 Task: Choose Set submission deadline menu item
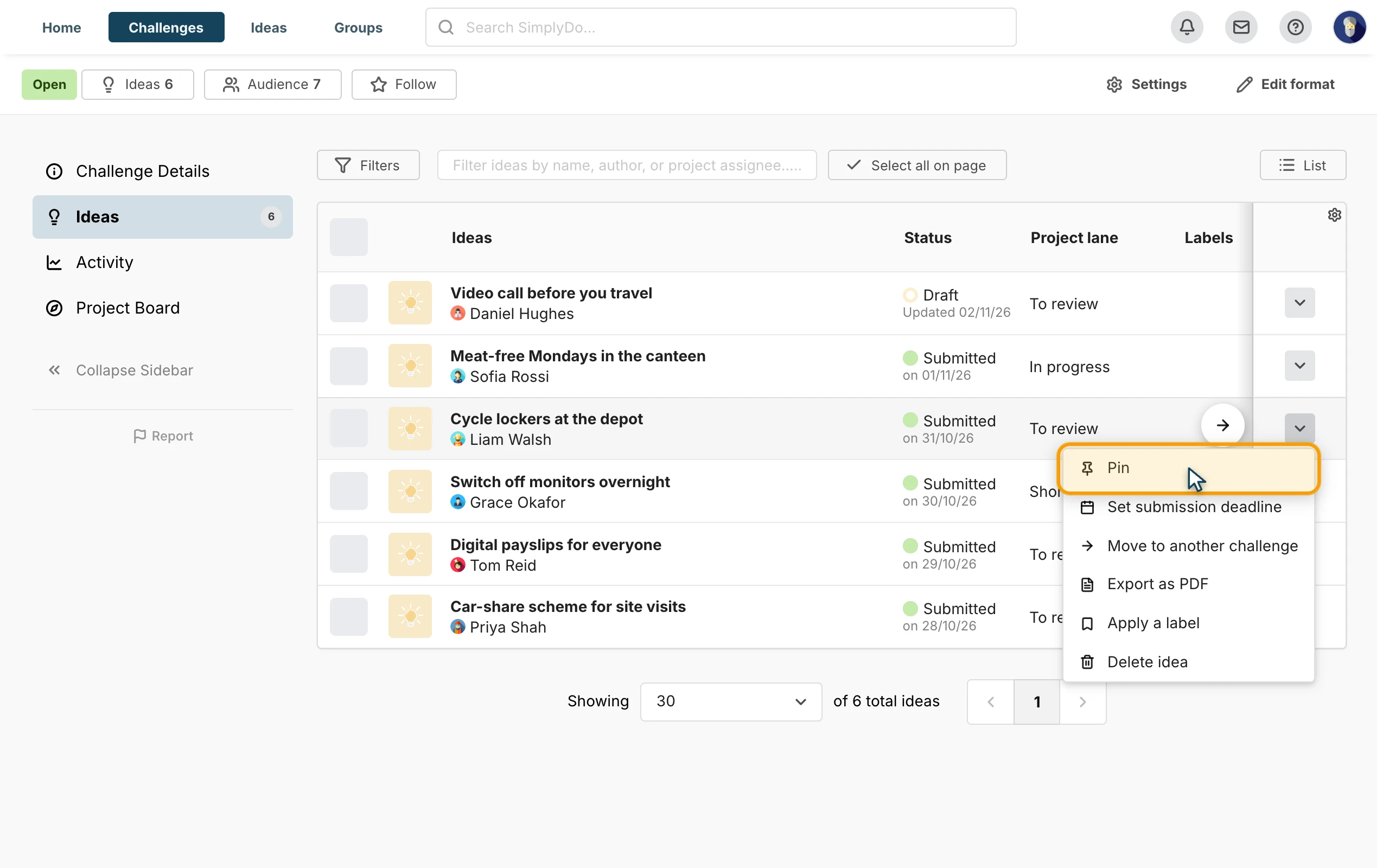click(1188, 507)
